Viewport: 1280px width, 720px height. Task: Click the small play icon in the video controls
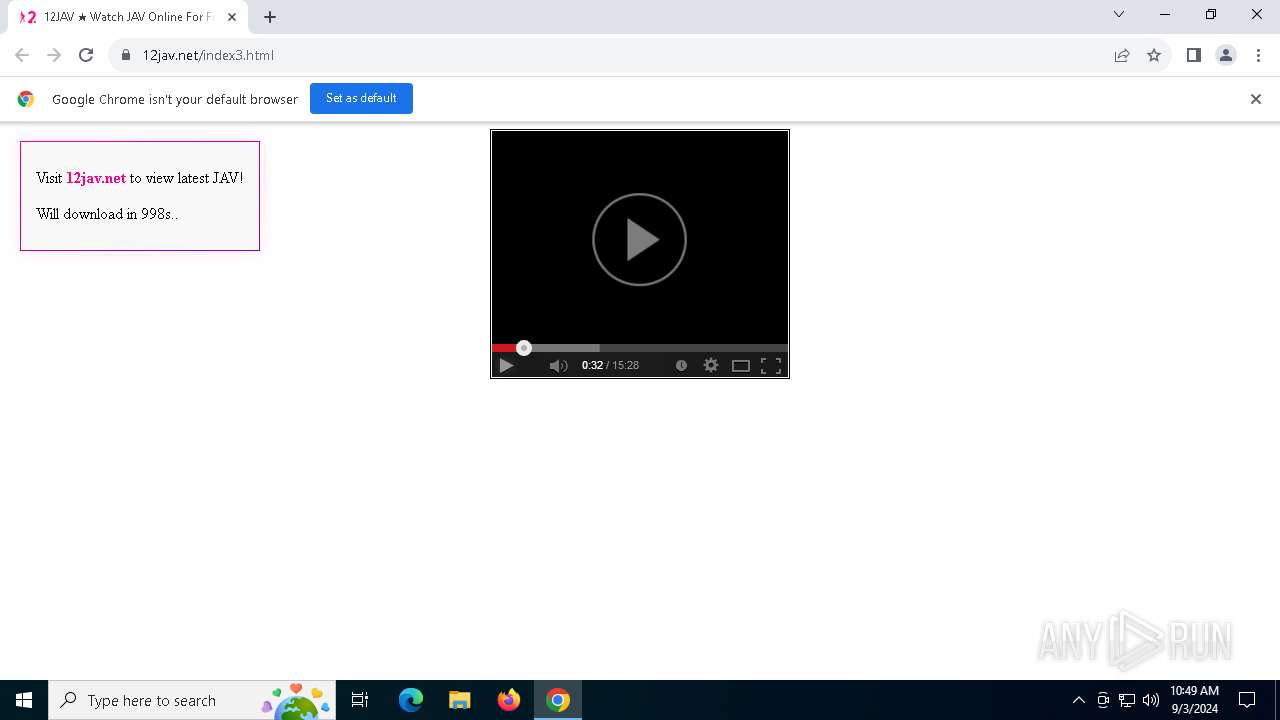click(x=506, y=366)
